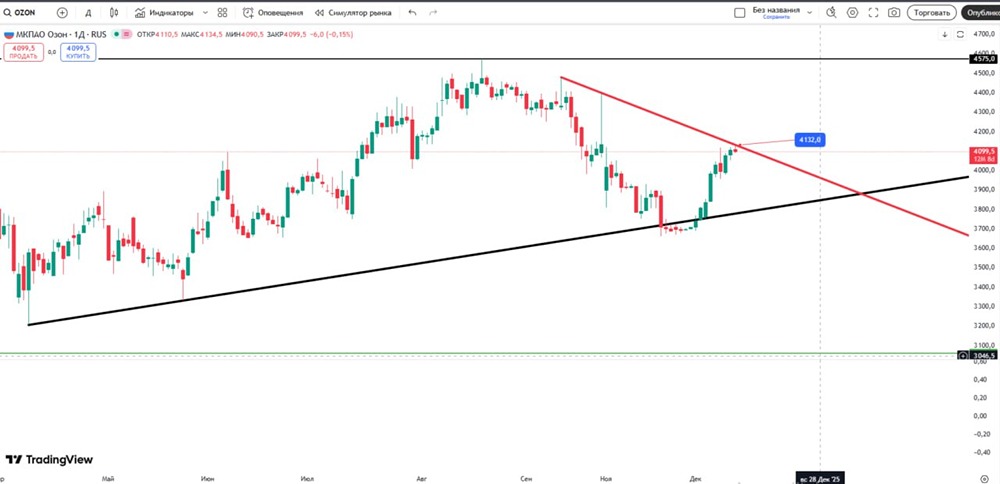
Task: Click the Июл month label on time axis
Action: pos(307,478)
